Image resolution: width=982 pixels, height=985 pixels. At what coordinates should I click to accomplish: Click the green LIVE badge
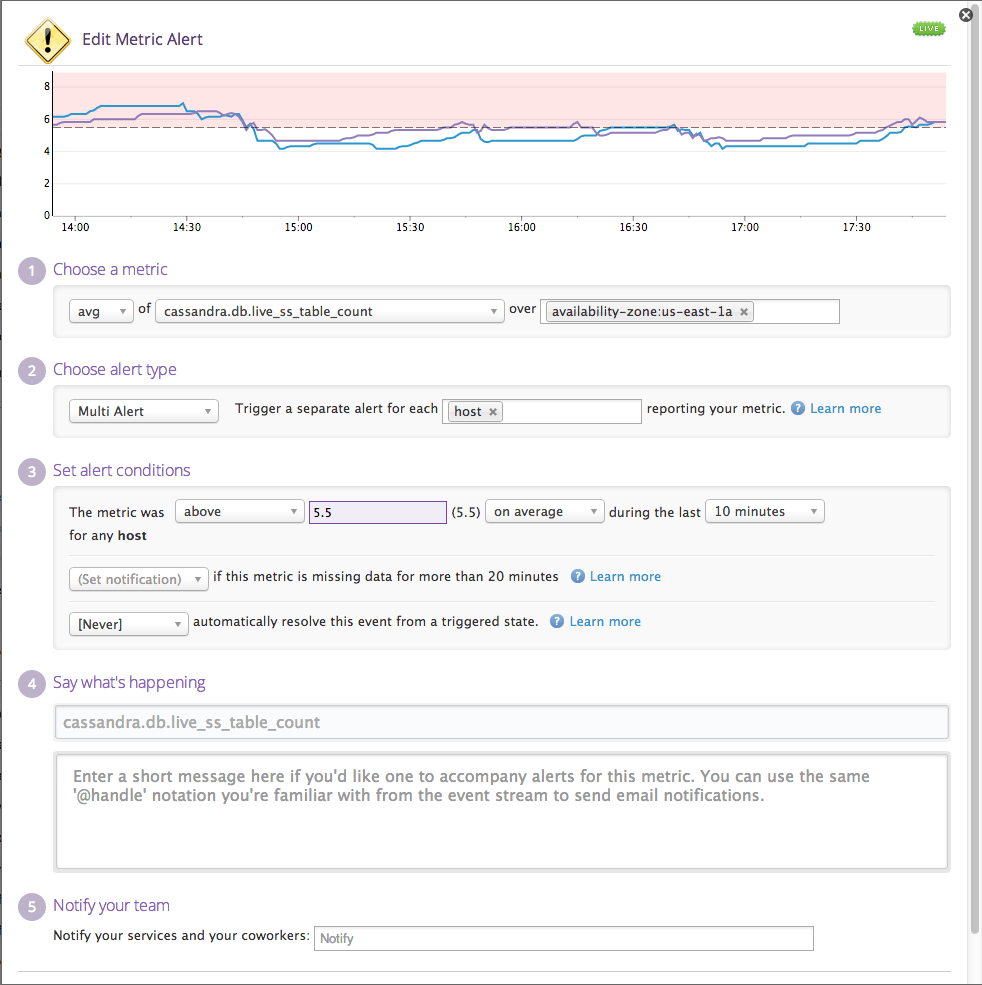928,29
